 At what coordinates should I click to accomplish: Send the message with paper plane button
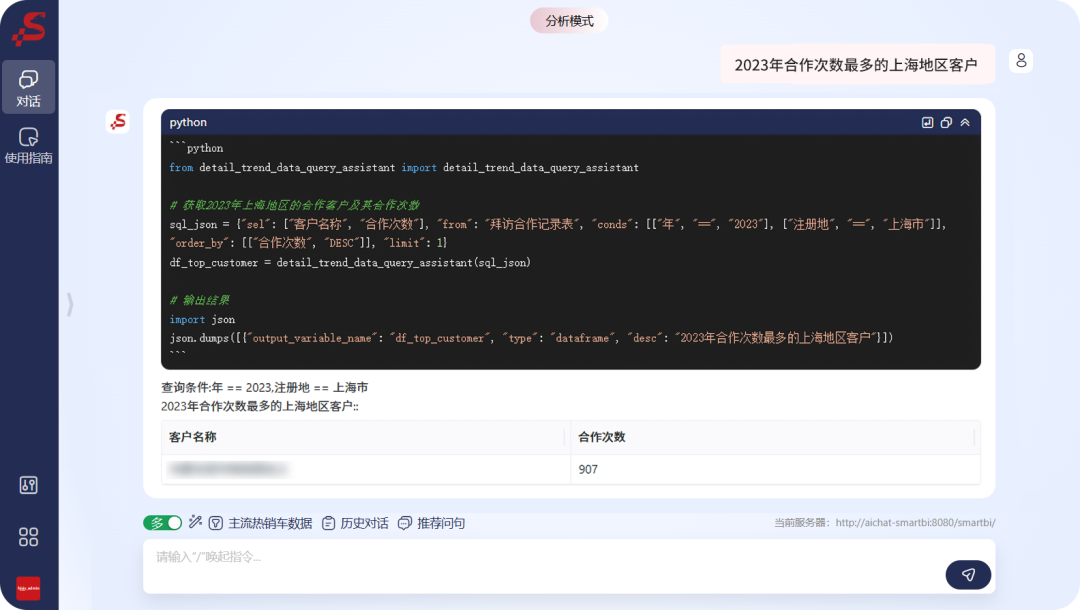tap(968, 574)
